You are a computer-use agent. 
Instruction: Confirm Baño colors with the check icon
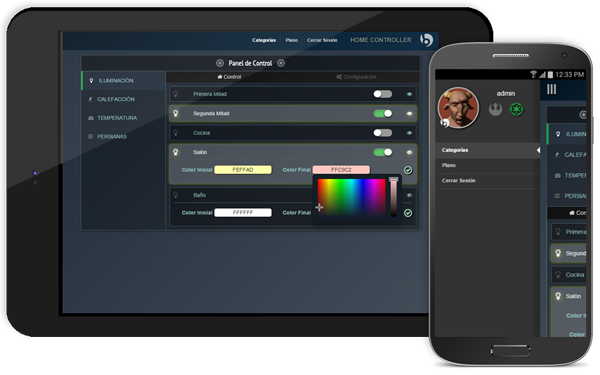(408, 213)
